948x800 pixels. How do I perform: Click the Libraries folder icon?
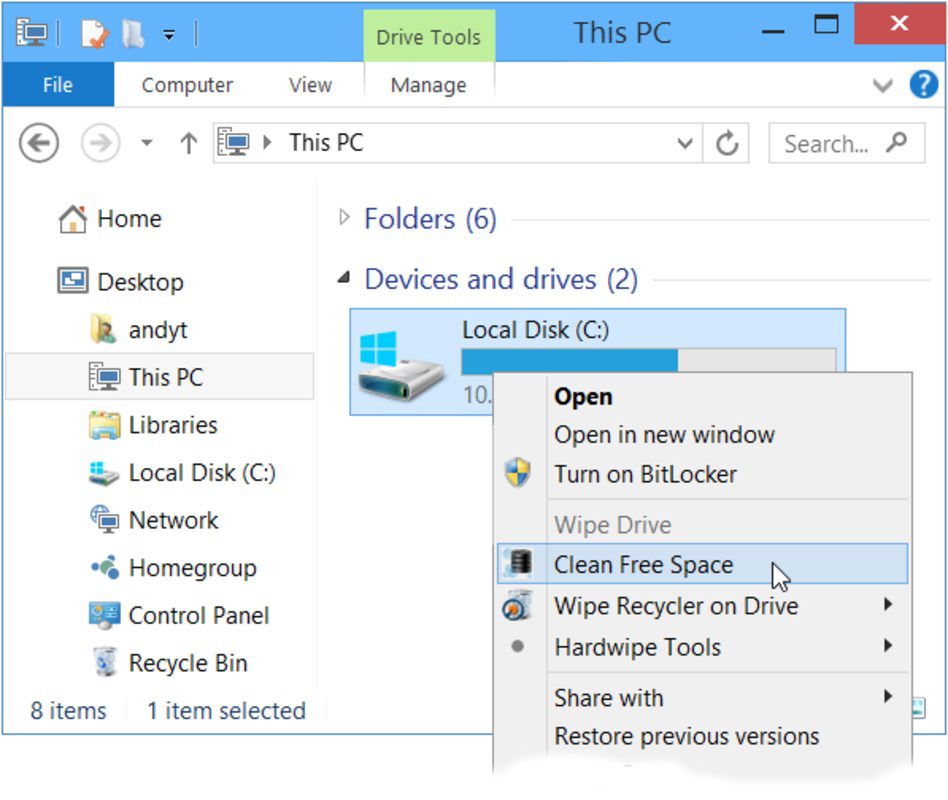[x=104, y=425]
